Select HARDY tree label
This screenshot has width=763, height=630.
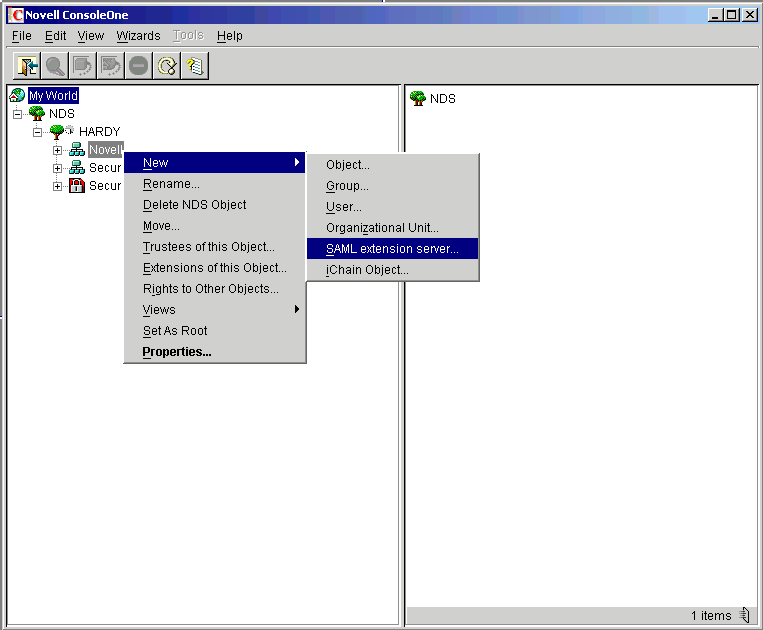100,131
